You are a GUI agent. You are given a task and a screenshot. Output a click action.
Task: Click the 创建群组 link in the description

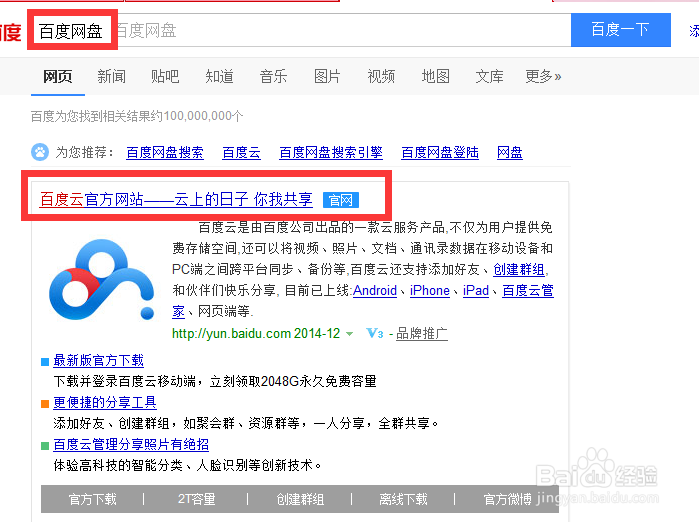point(519,269)
